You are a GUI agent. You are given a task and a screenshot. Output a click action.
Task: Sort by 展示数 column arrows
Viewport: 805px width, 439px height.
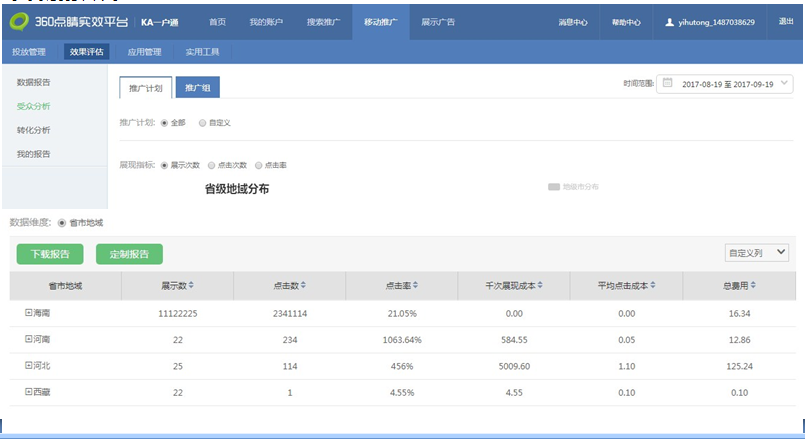[x=191, y=286]
